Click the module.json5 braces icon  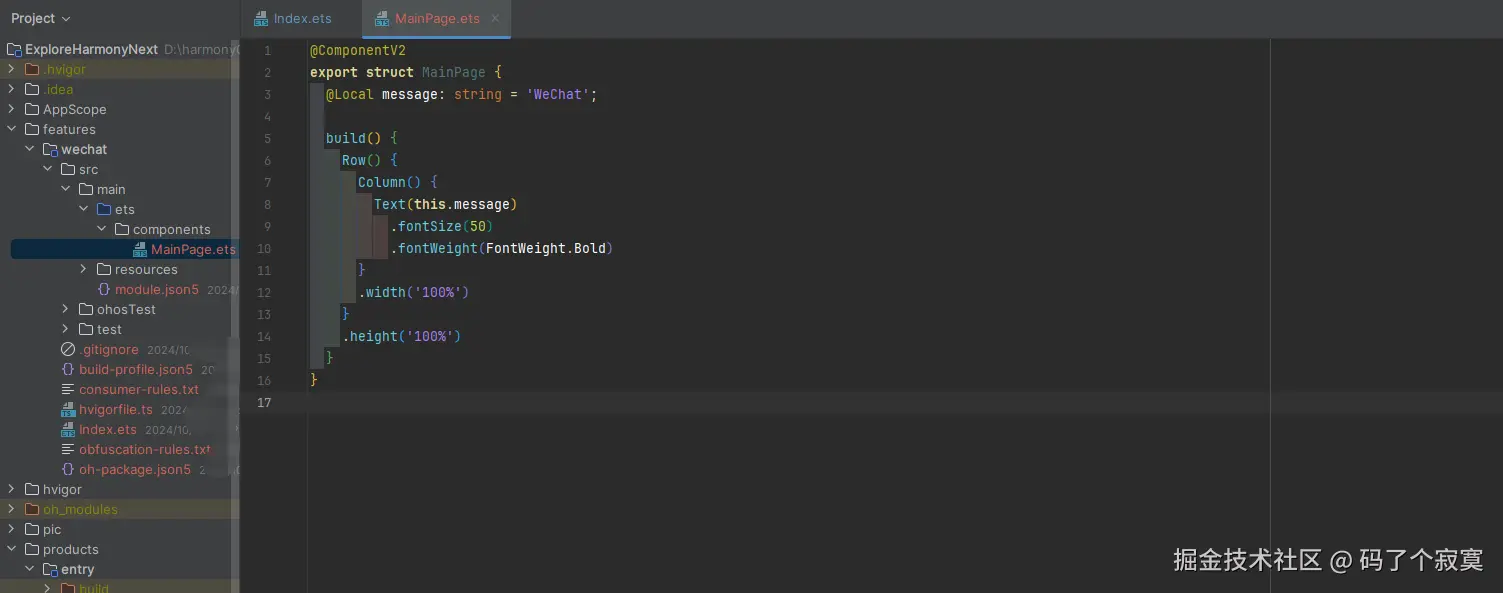(104, 289)
